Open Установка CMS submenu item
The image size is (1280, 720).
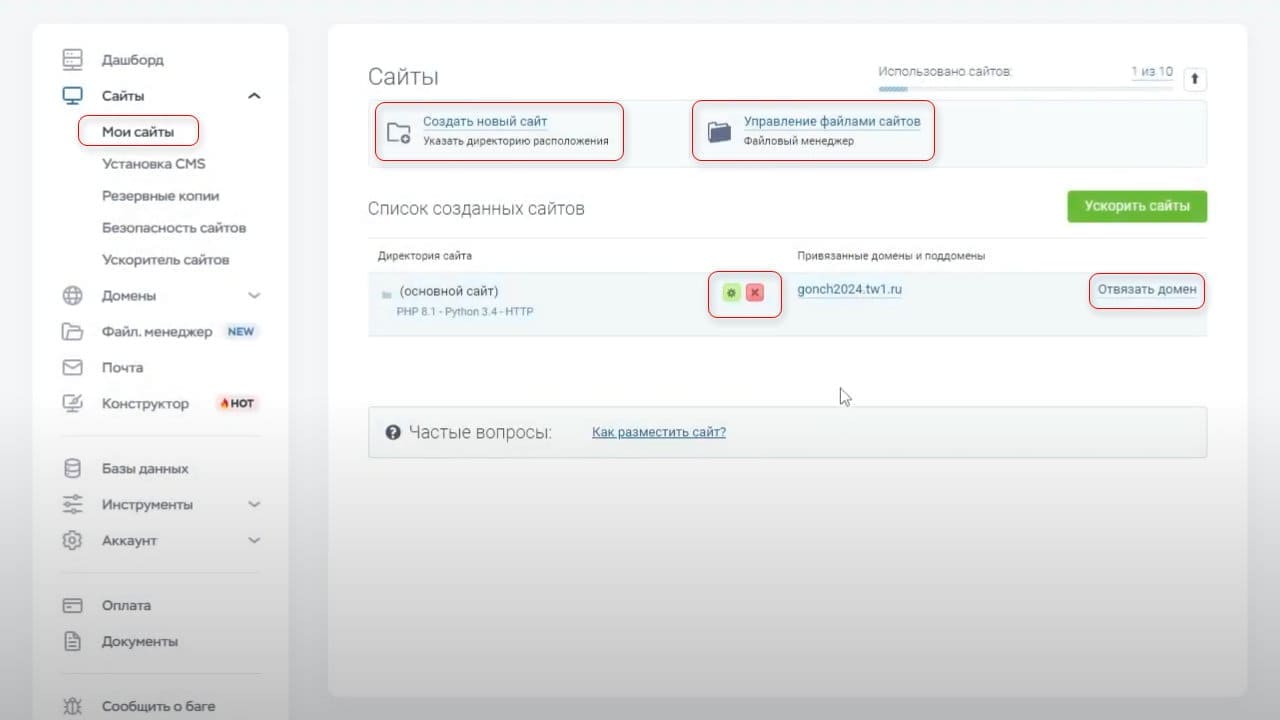pyautogui.click(x=153, y=163)
